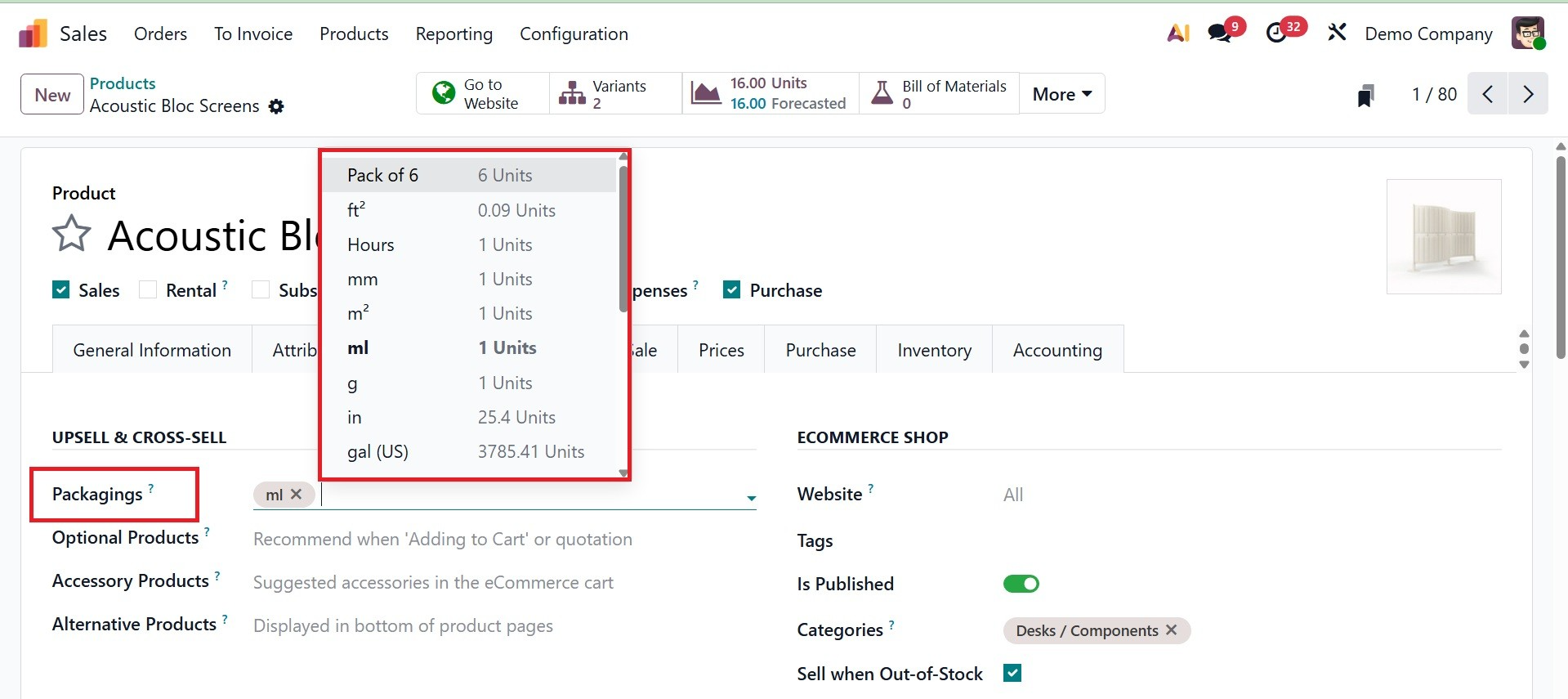
Task: Click the debug tools wrench icon
Action: tap(1337, 34)
